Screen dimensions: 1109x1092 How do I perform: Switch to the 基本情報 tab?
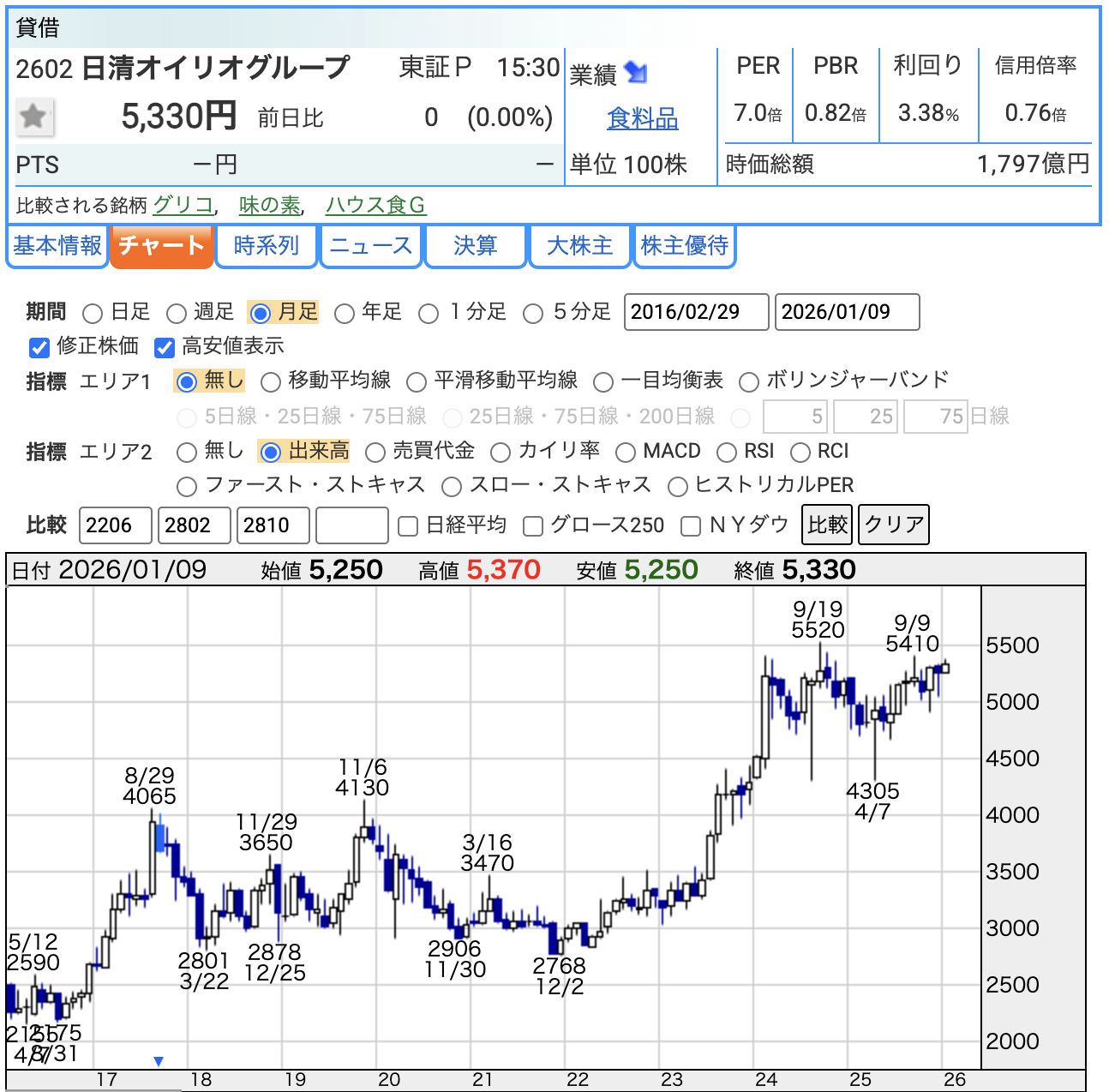(57, 246)
